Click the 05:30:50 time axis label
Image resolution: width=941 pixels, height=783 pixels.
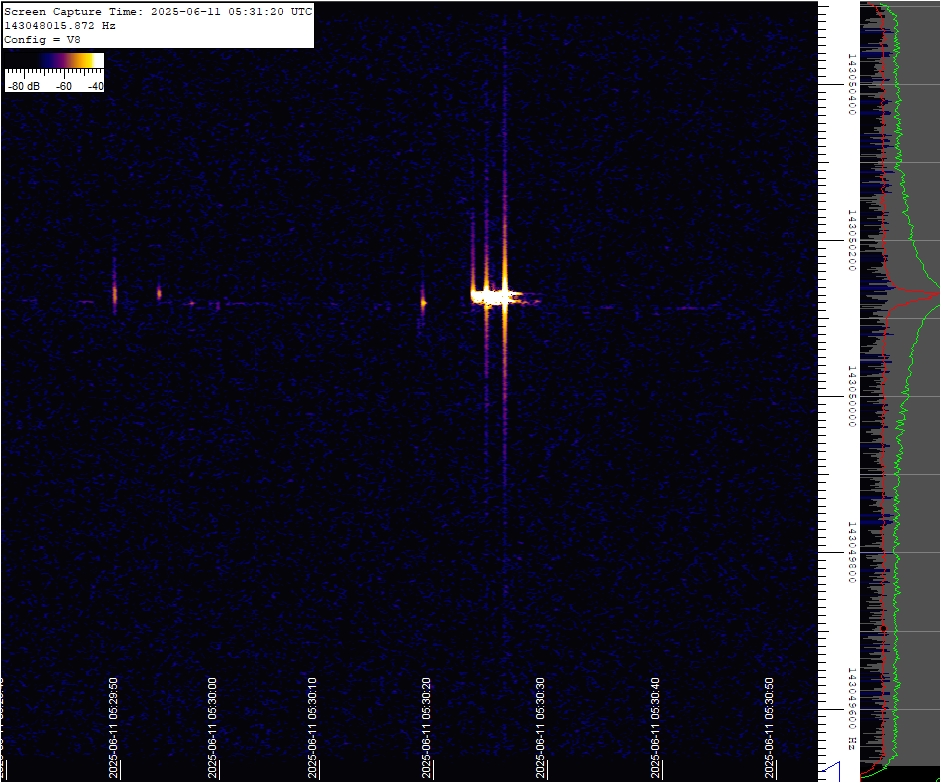[x=769, y=728]
